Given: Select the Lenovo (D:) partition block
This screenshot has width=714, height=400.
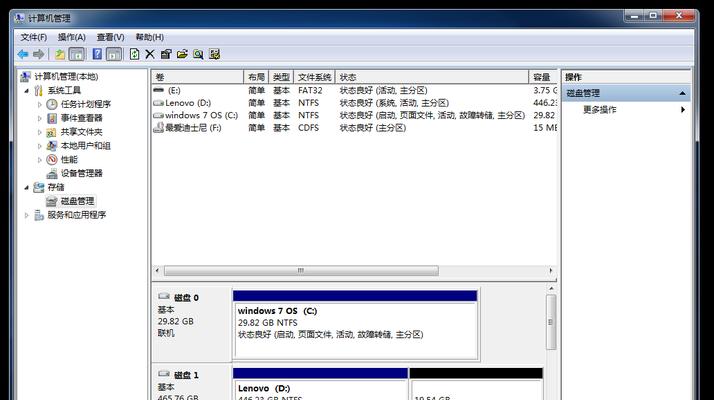Looking at the screenshot, I should click(320, 384).
